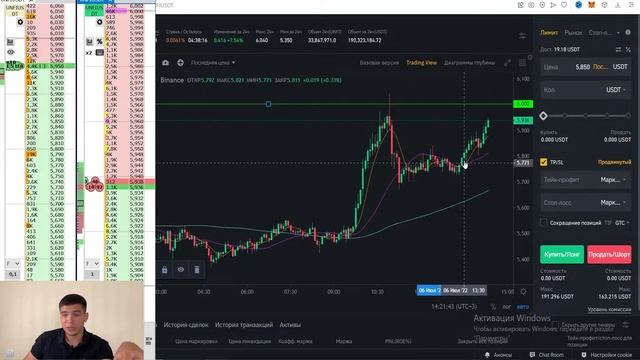Click the browser download arrow icon
Viewport: 640px width, 360px height.
[x=618, y=5]
